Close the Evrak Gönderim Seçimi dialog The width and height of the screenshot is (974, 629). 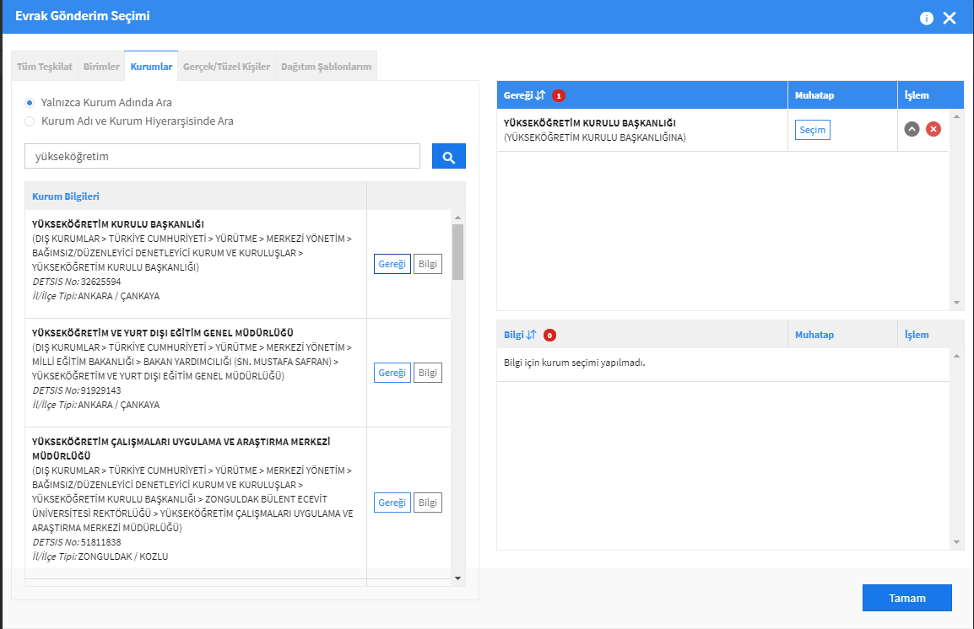click(x=949, y=18)
